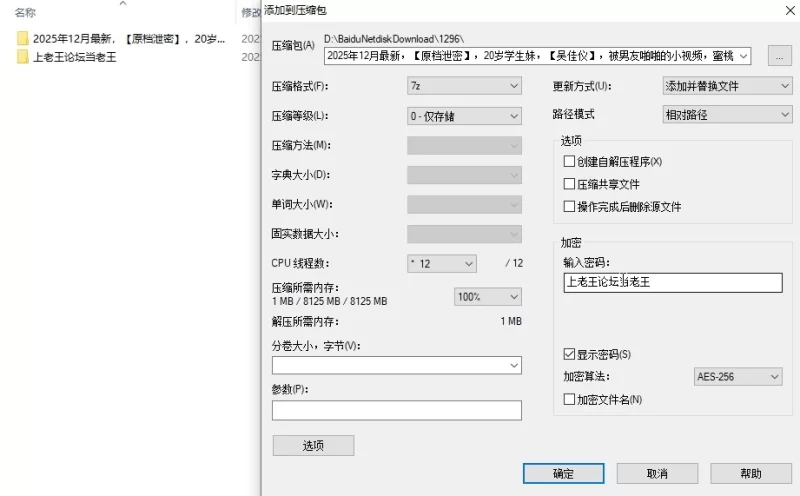Focus the 参数 input field

[396, 411]
